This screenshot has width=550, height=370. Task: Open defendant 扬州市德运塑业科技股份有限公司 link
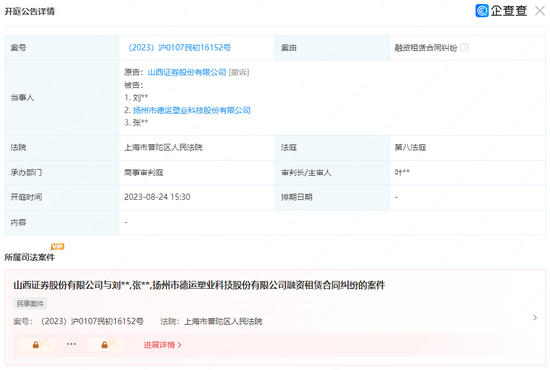coord(192,110)
